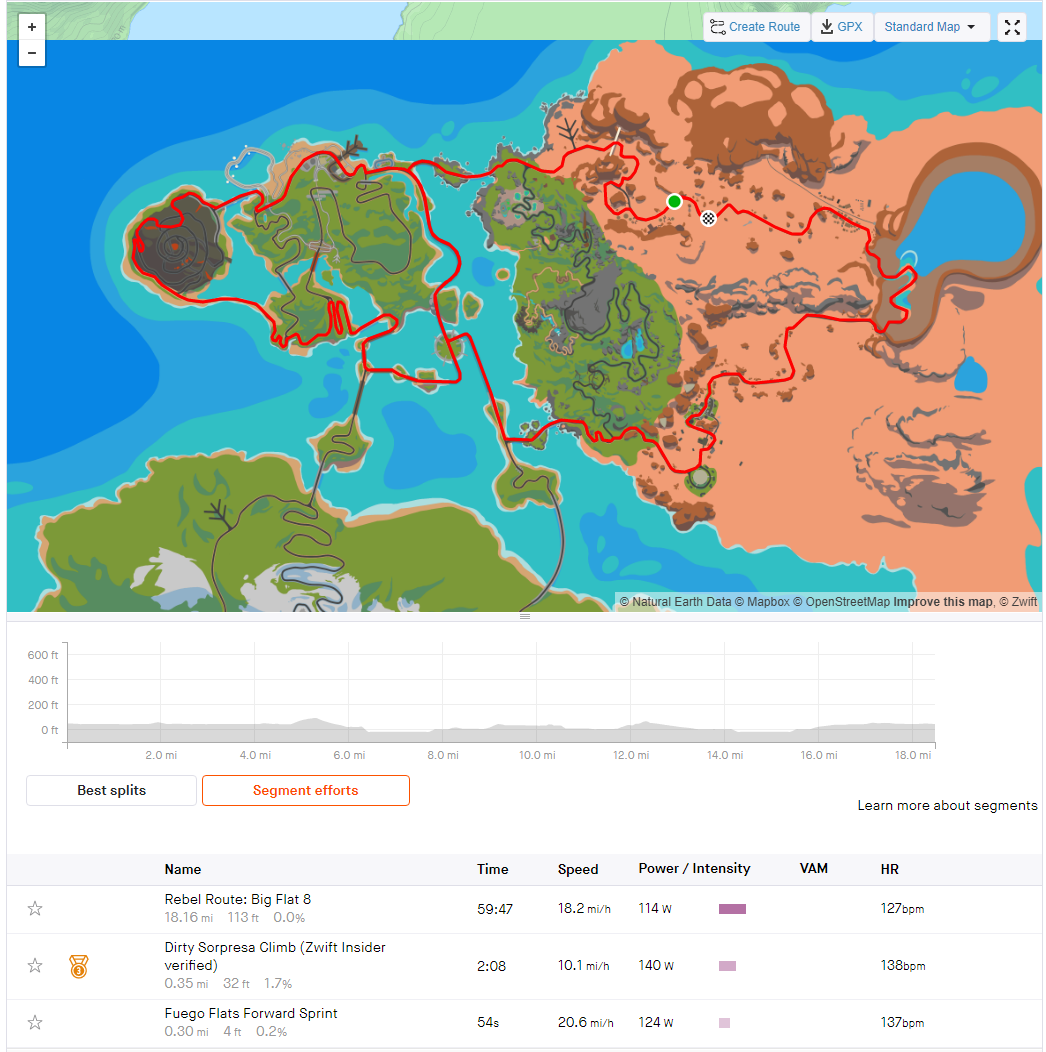Click the 114 W power value
Viewport: 1046px width, 1052px height.
click(x=655, y=908)
